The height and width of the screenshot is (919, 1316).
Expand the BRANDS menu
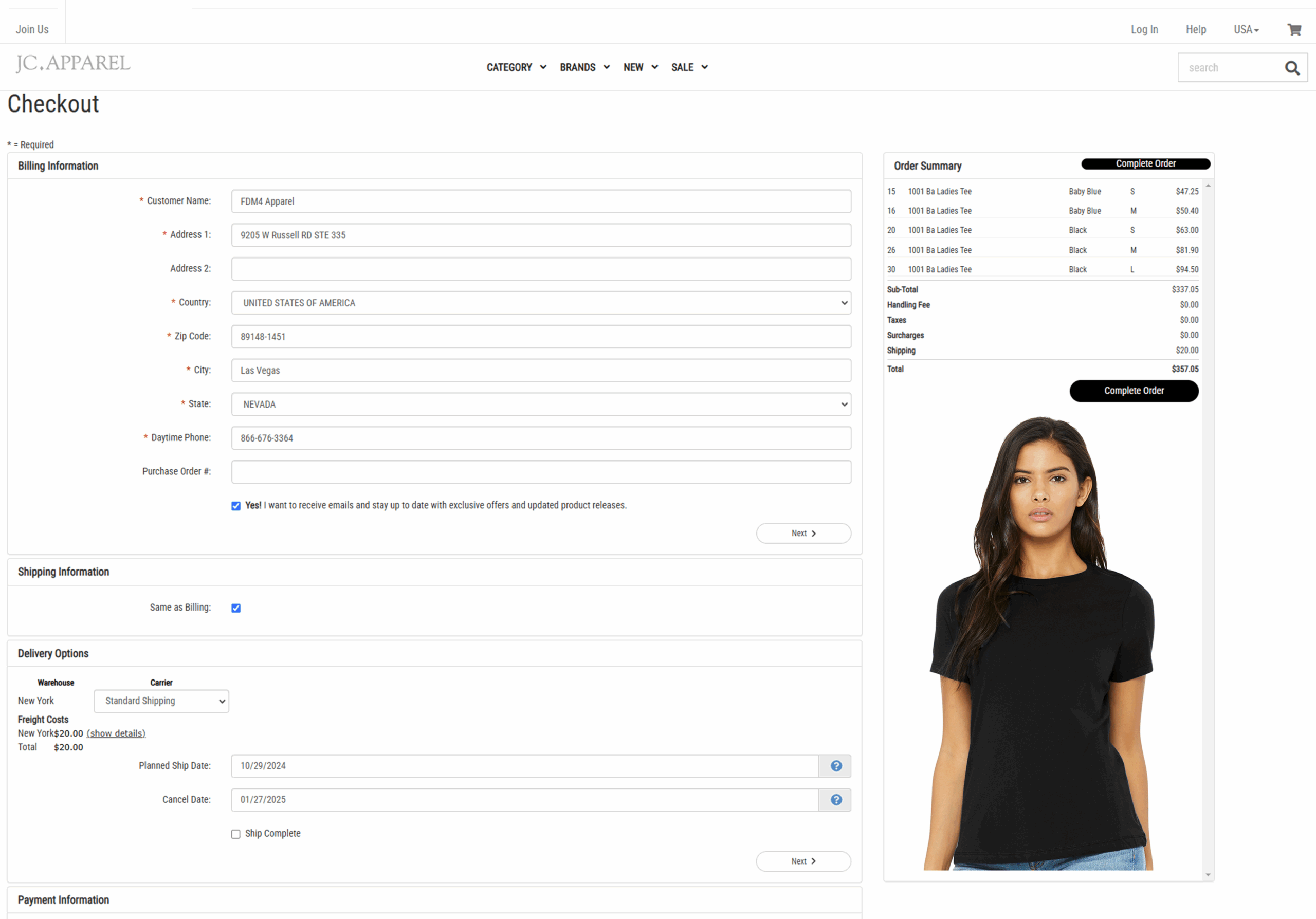[x=584, y=68]
